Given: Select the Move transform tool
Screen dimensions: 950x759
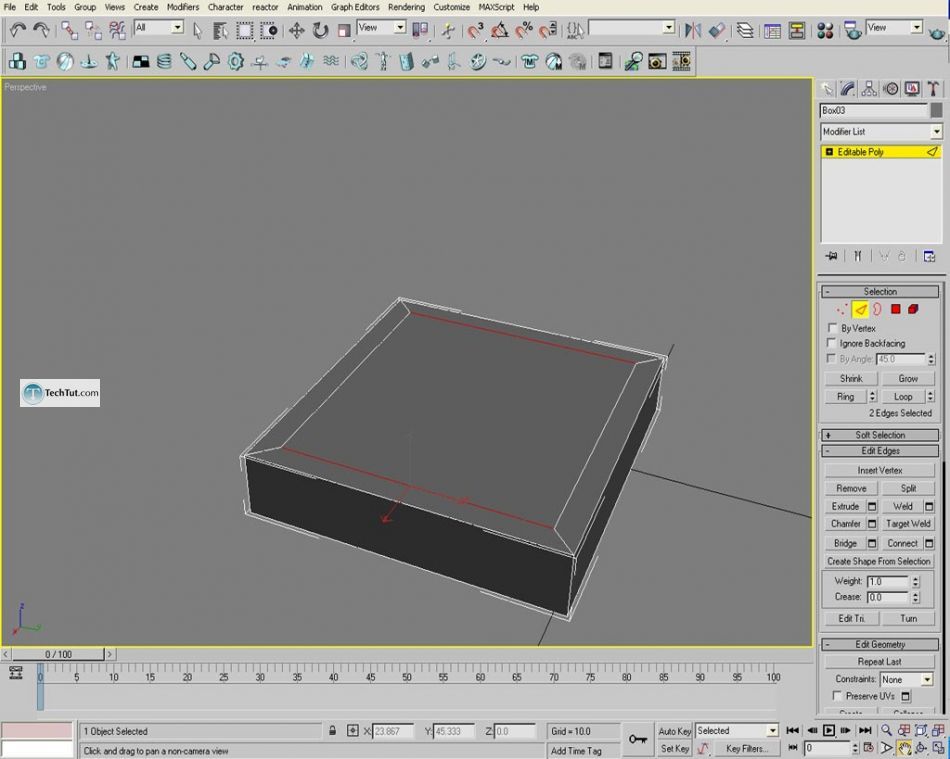Looking at the screenshot, I should 297,30.
